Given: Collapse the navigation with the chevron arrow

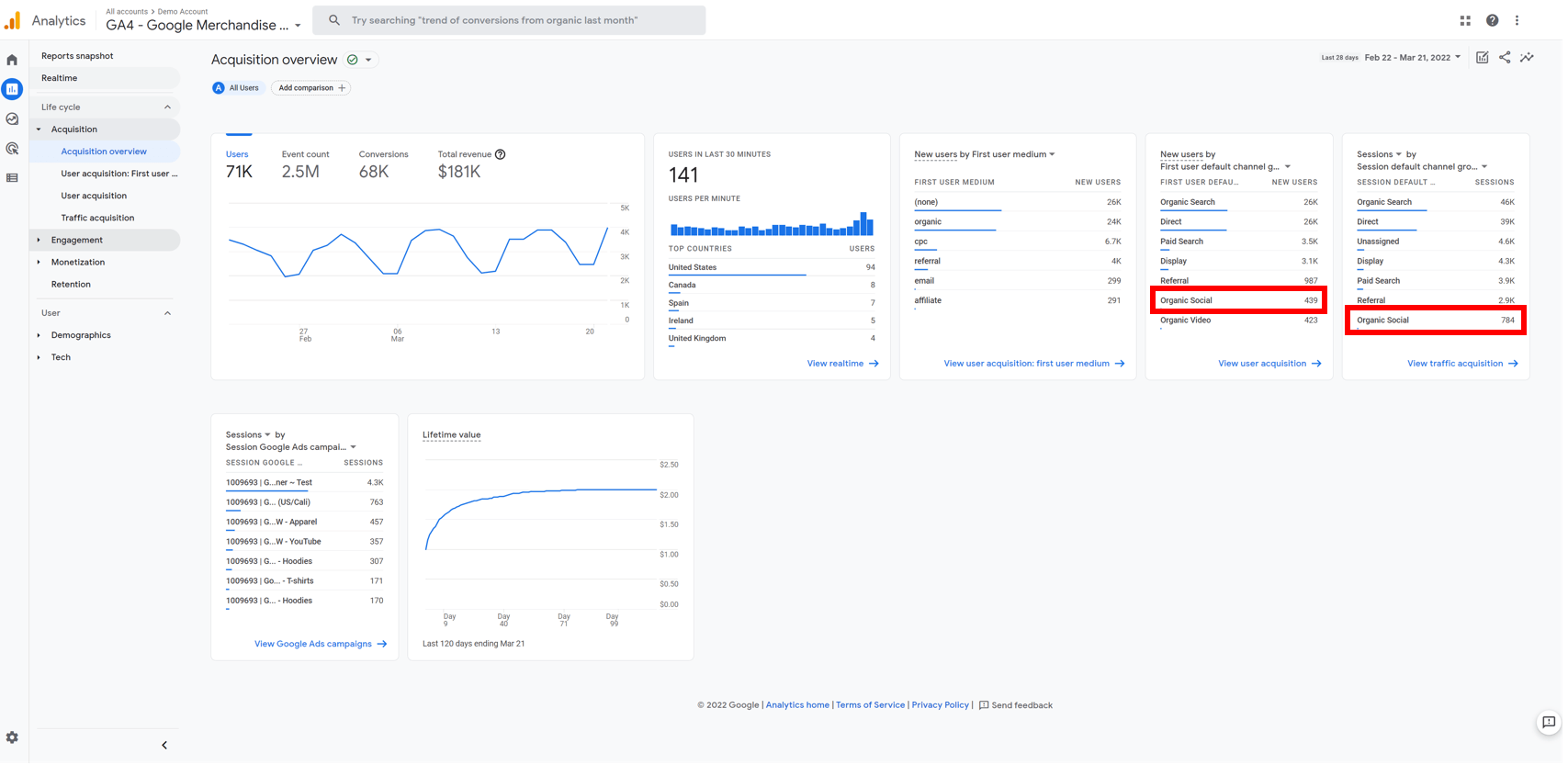Looking at the screenshot, I should pos(164,746).
